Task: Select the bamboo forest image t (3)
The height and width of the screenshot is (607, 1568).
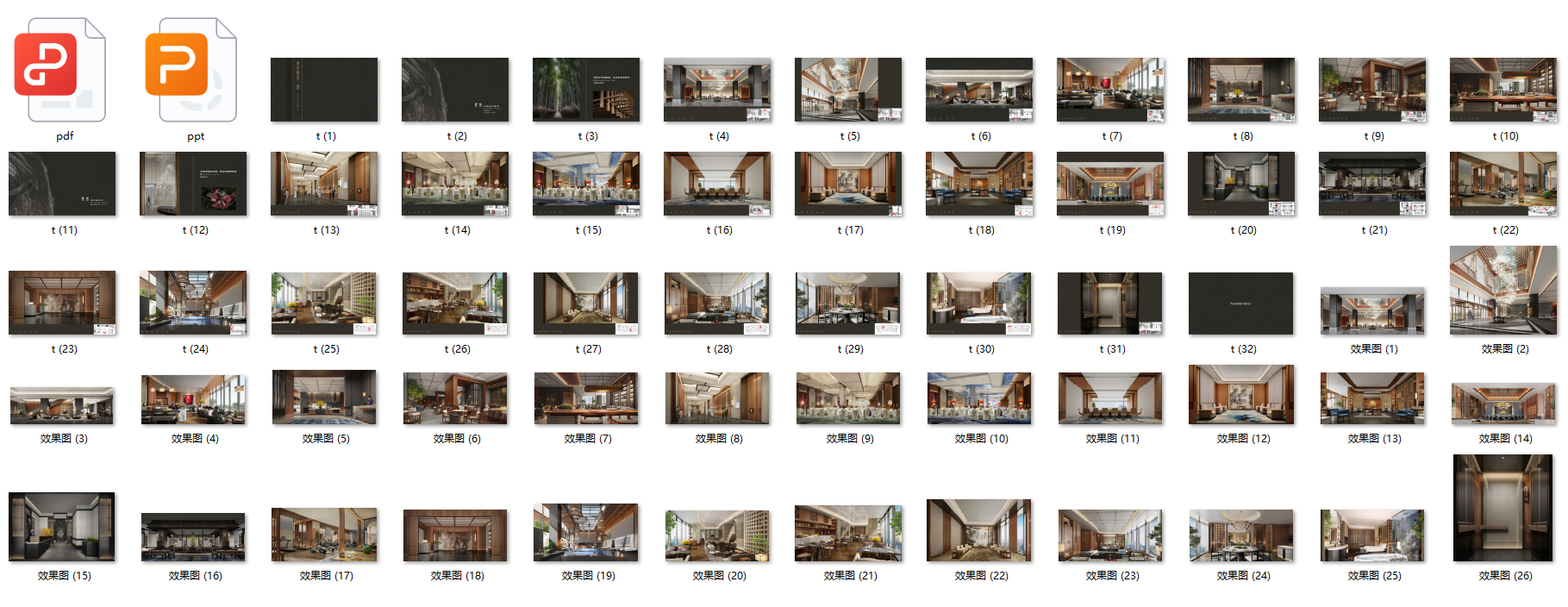Action: [x=586, y=90]
